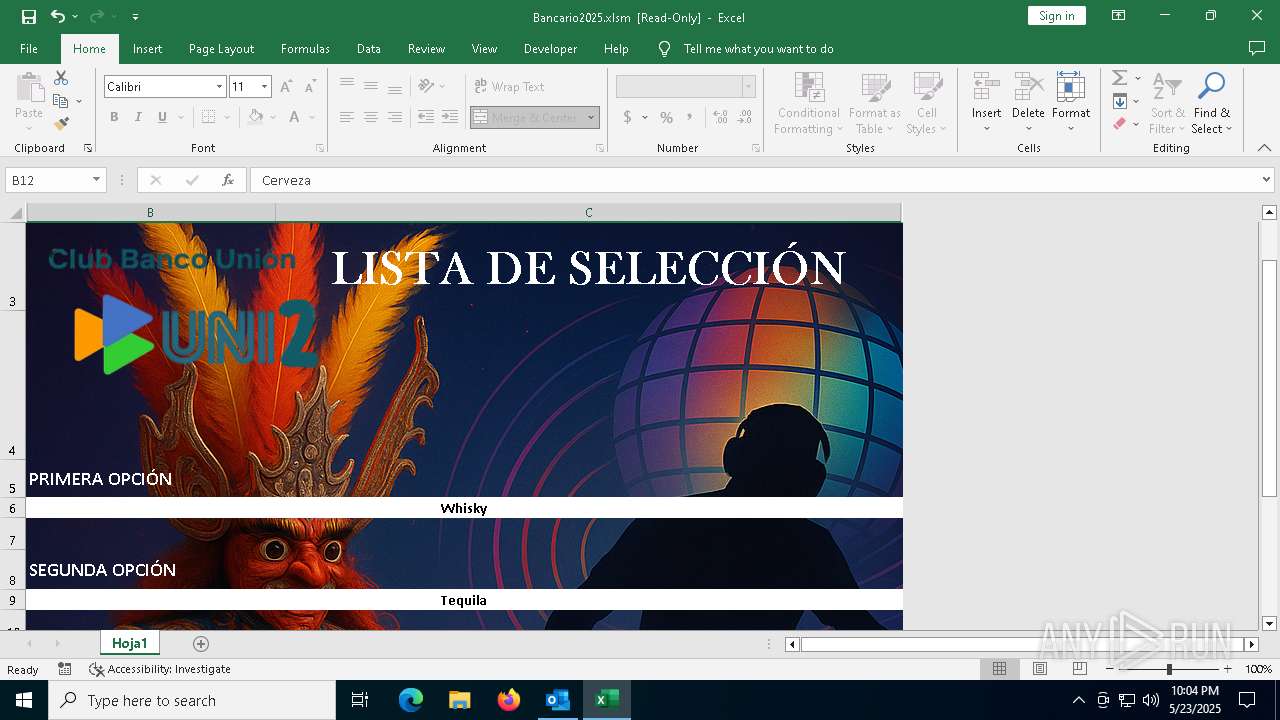Click the zoom slider handle
Screen dimensions: 1280x720
pyautogui.click(x=1169, y=669)
